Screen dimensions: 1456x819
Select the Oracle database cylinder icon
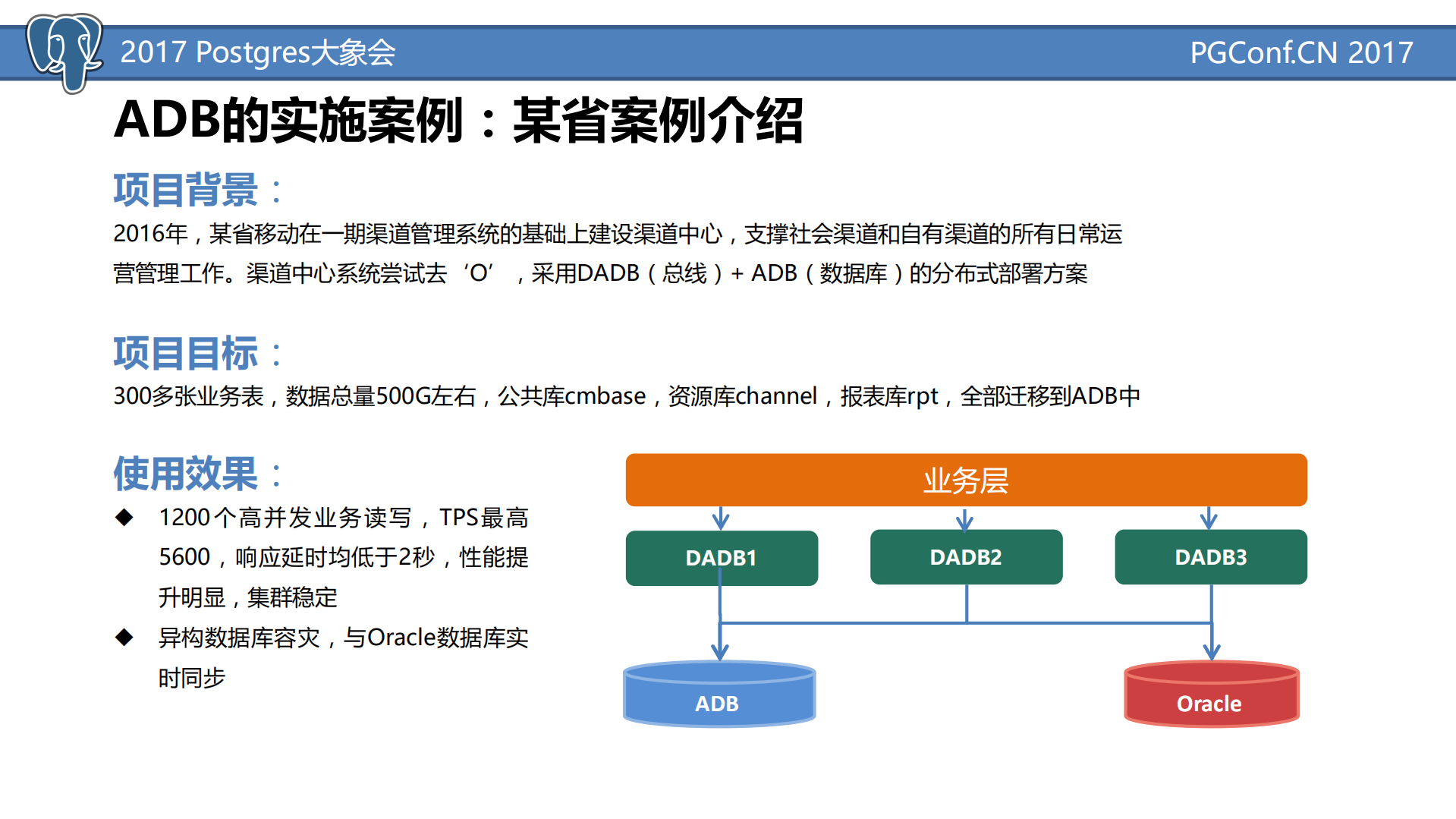point(1209,693)
